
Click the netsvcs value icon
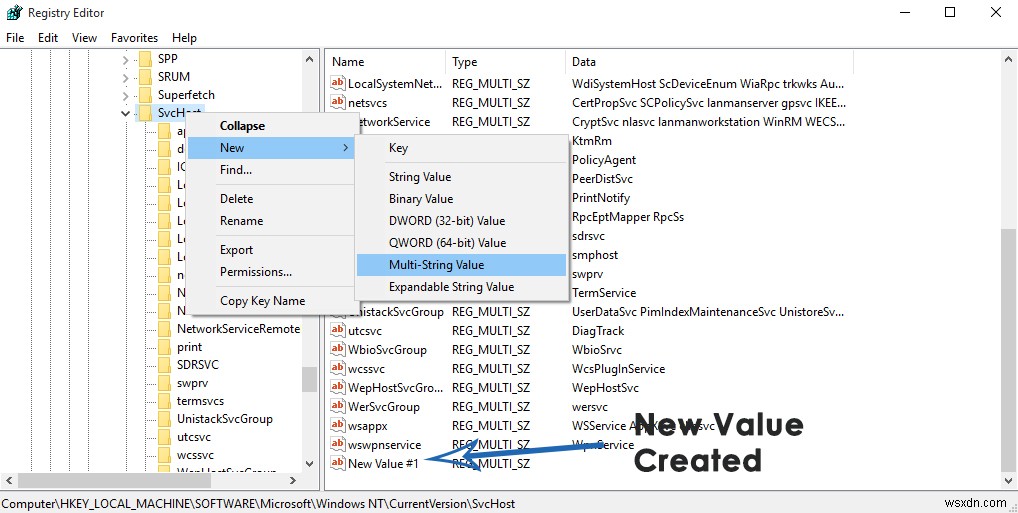338,102
